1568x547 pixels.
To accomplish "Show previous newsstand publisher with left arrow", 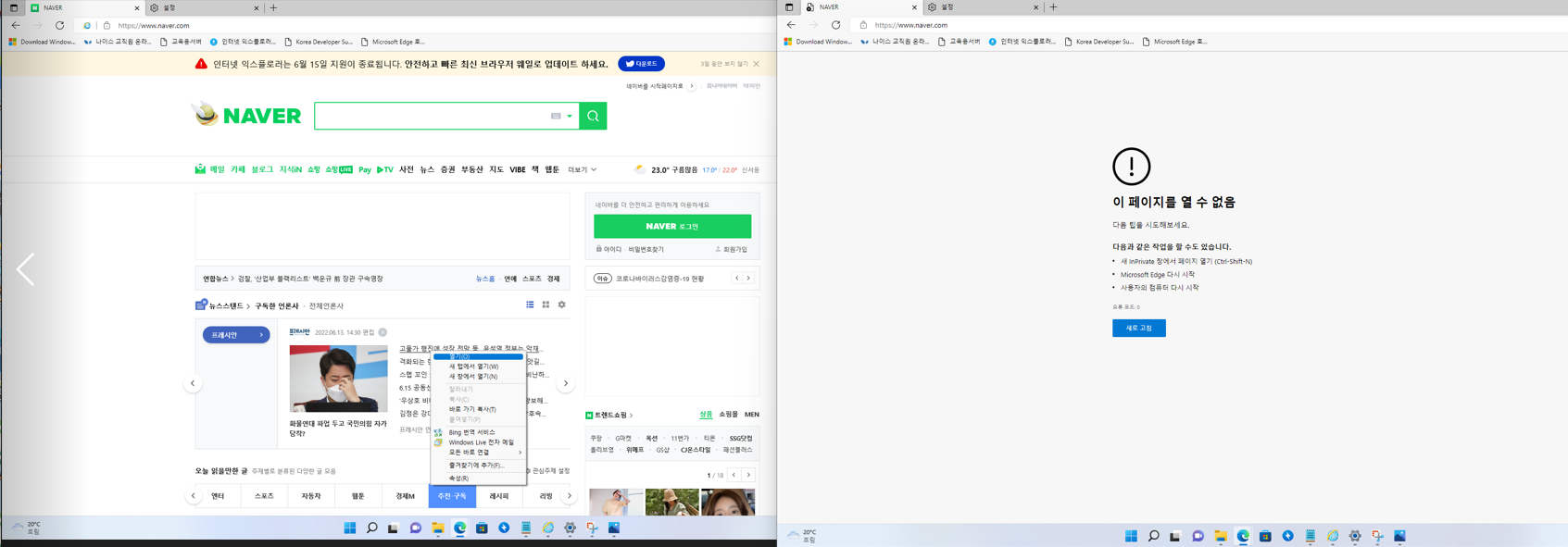I will click(193, 383).
